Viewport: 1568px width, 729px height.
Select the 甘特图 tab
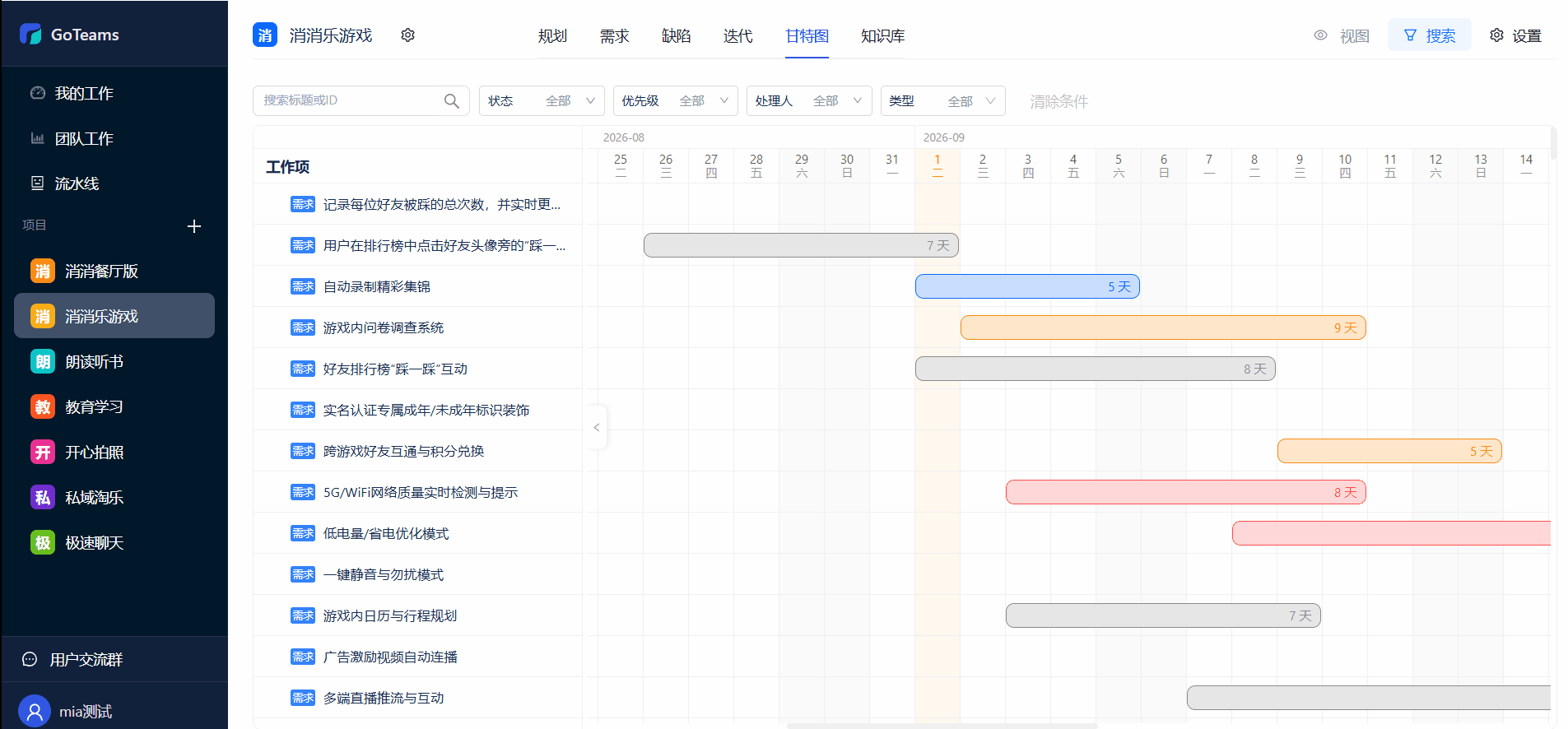point(807,35)
